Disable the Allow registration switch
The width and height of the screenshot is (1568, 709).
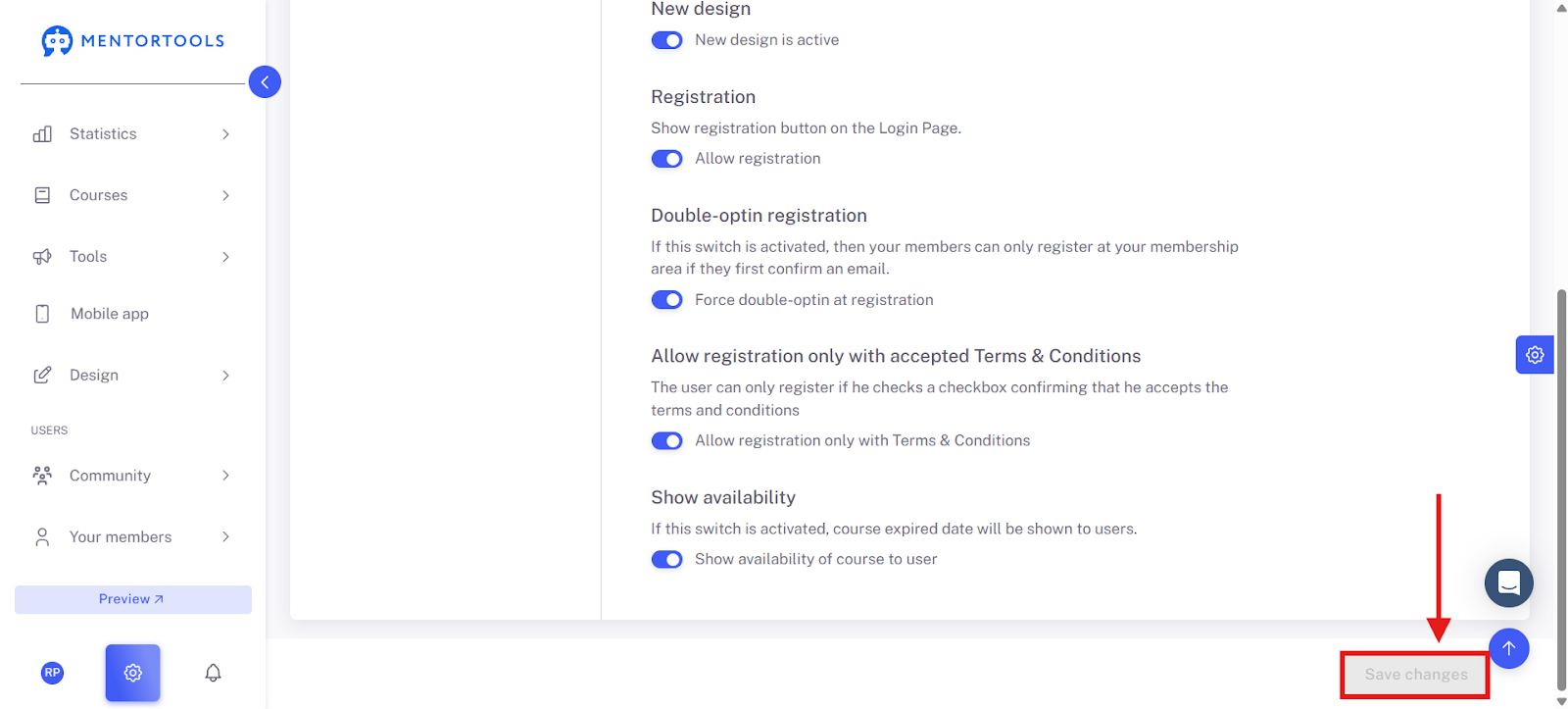pyautogui.click(x=667, y=159)
